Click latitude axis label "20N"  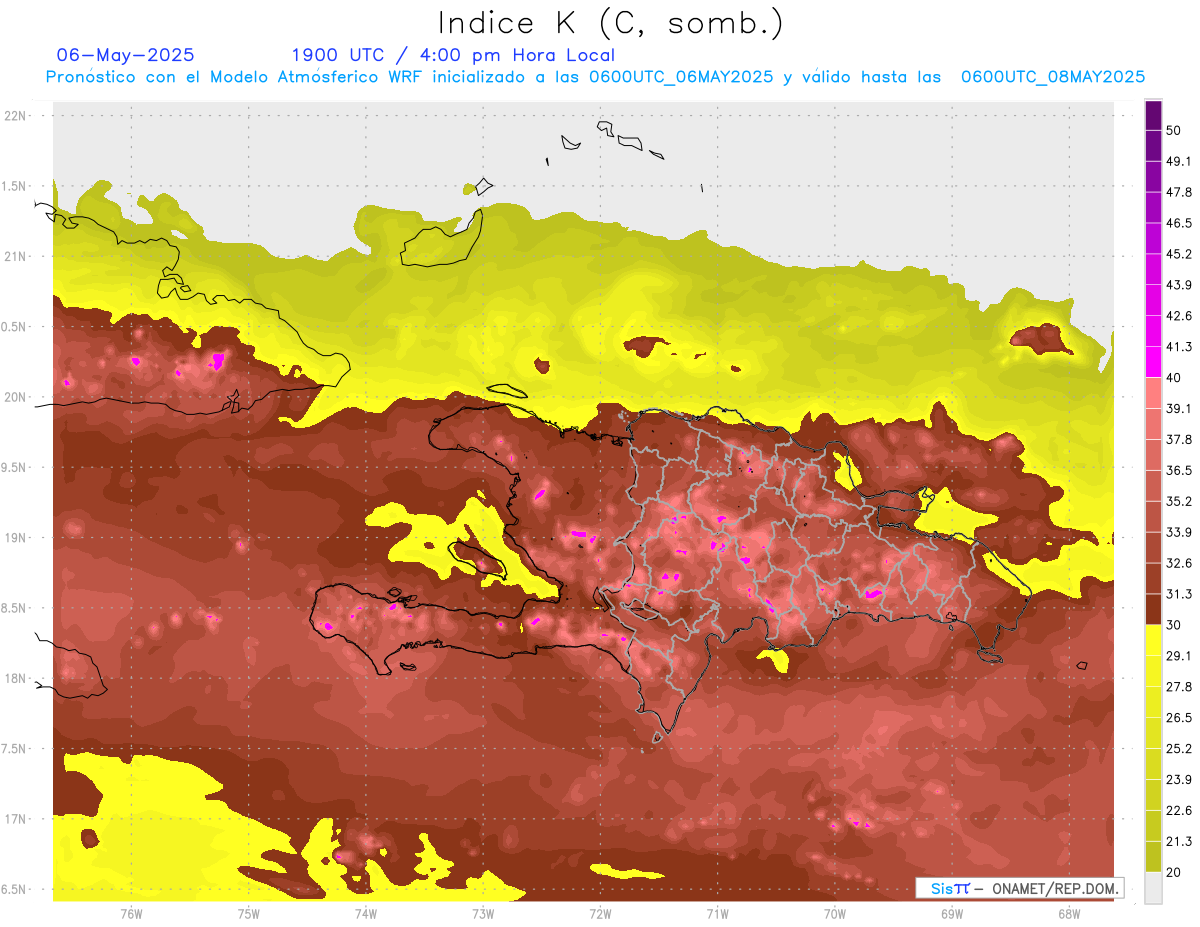tap(15, 397)
